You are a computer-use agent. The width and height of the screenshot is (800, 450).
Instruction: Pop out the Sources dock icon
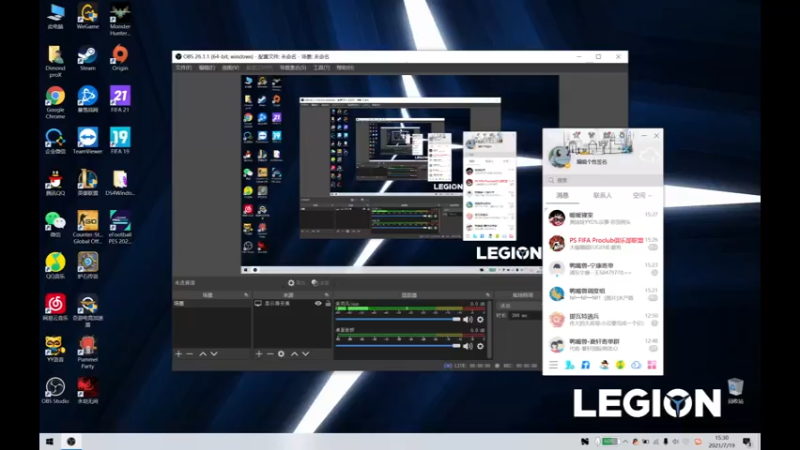pyautogui.click(x=327, y=295)
